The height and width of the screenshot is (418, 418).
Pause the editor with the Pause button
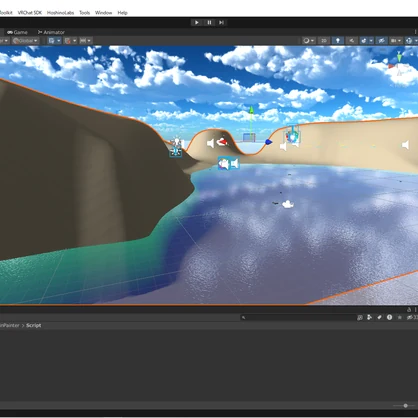209,22
